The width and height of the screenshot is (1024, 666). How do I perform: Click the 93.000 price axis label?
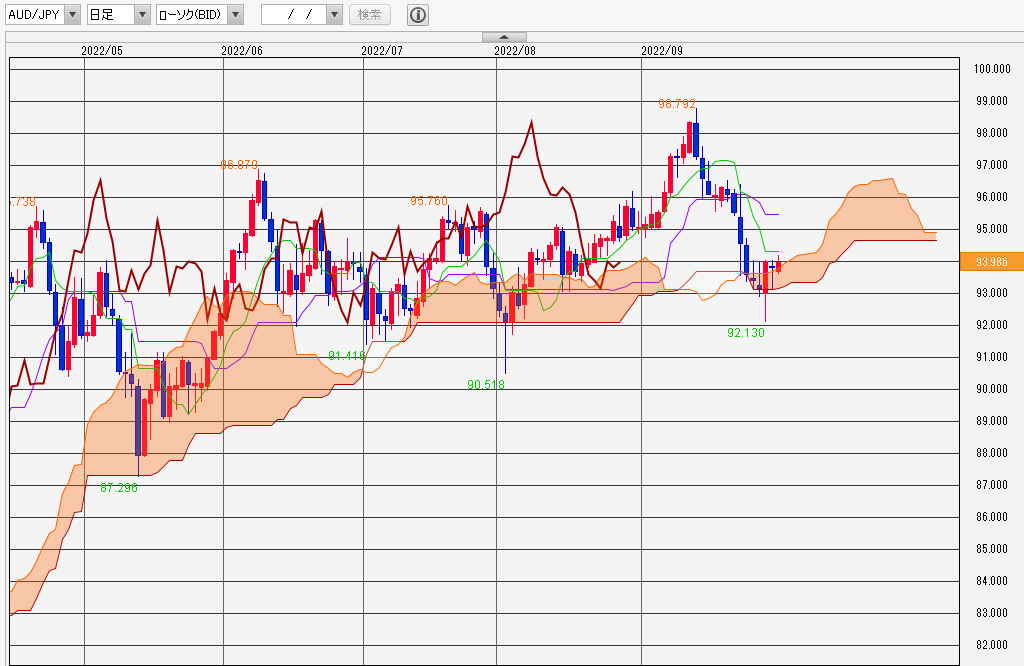pos(992,293)
